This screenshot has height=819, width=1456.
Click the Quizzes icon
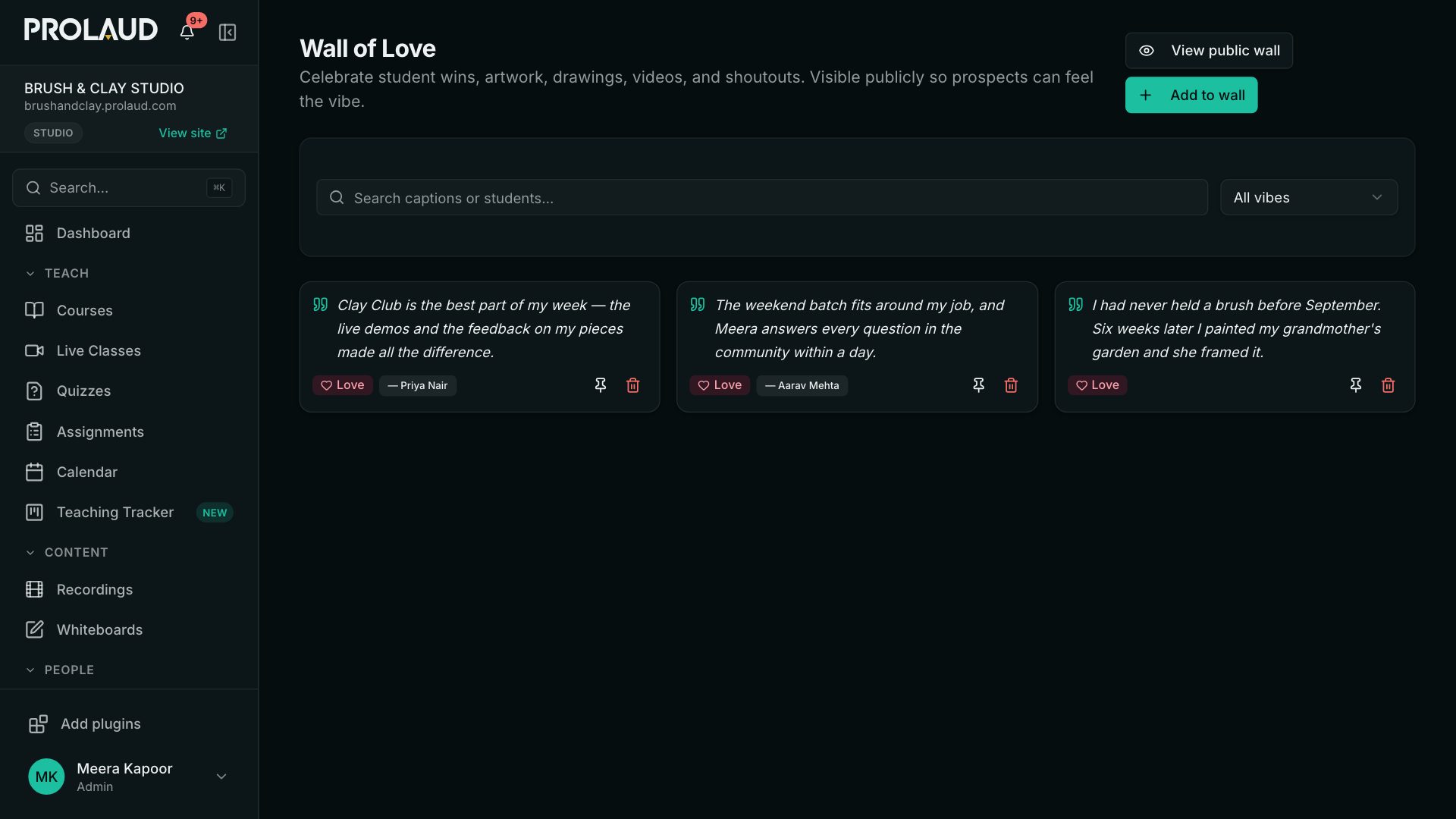(34, 391)
